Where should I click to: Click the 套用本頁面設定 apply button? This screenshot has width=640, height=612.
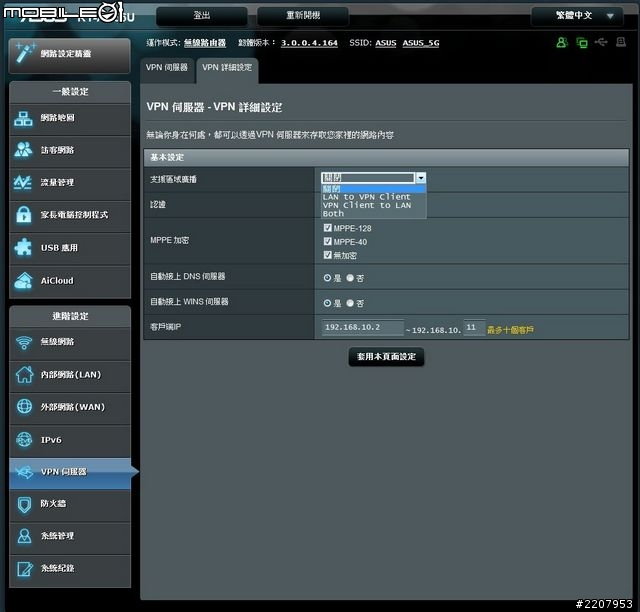pos(386,357)
